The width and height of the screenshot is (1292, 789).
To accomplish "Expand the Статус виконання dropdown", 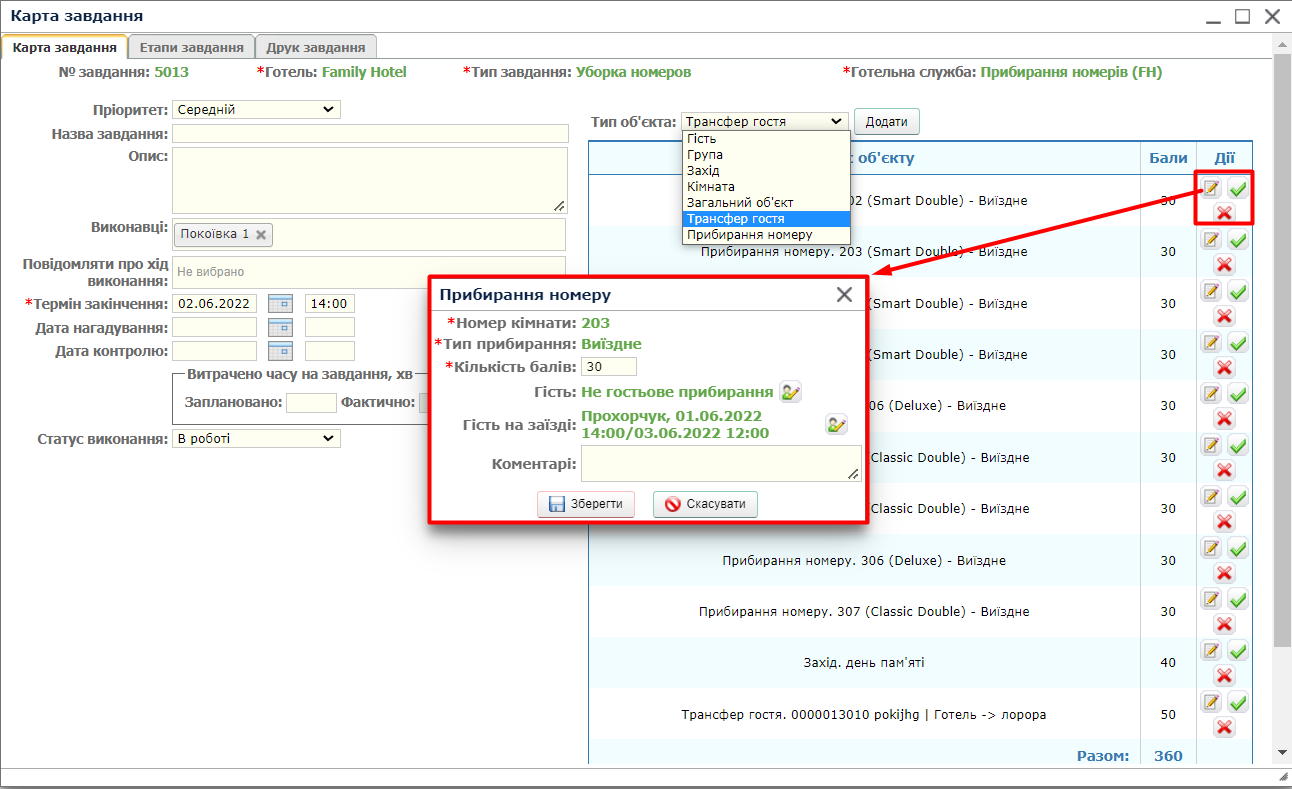I will pos(256,438).
